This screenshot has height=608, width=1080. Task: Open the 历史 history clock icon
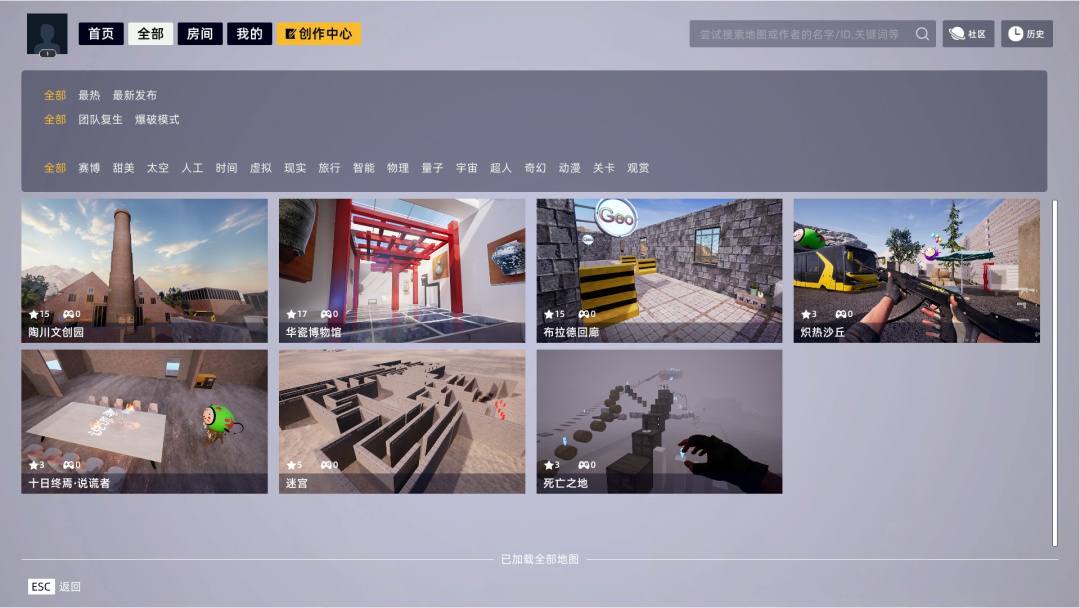1015,34
